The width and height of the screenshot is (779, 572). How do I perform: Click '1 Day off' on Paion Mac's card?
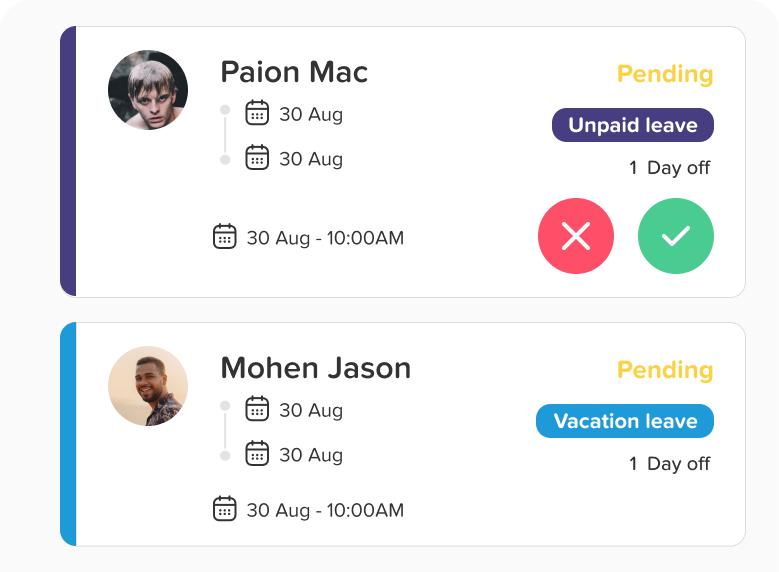pyautogui.click(x=669, y=168)
